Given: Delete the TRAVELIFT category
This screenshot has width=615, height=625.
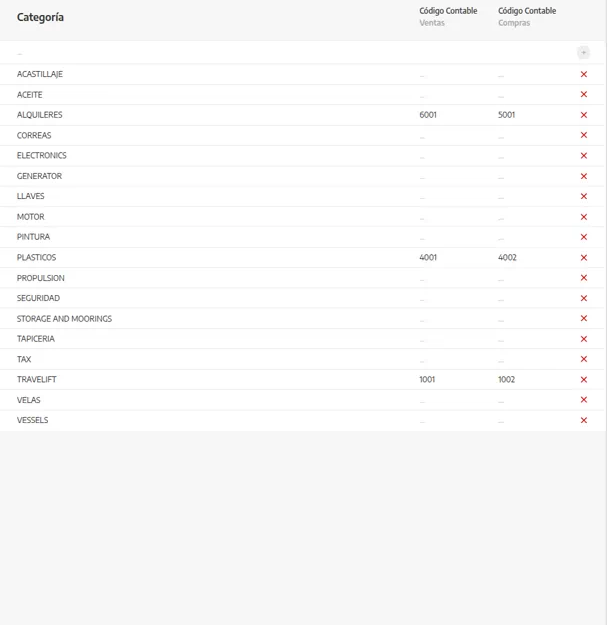Looking at the screenshot, I should 584,379.
